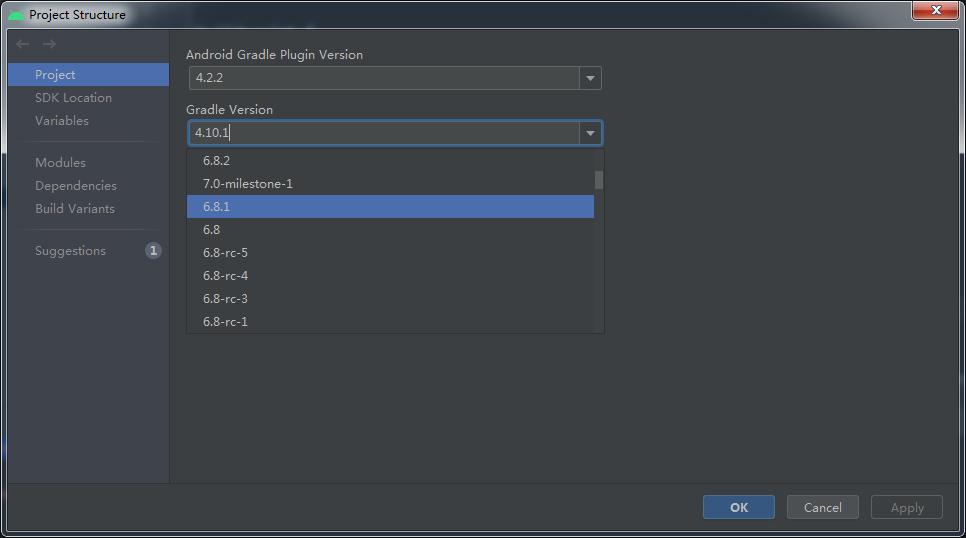Click the forward navigation arrow
Image resolution: width=966 pixels, height=538 pixels.
click(49, 44)
